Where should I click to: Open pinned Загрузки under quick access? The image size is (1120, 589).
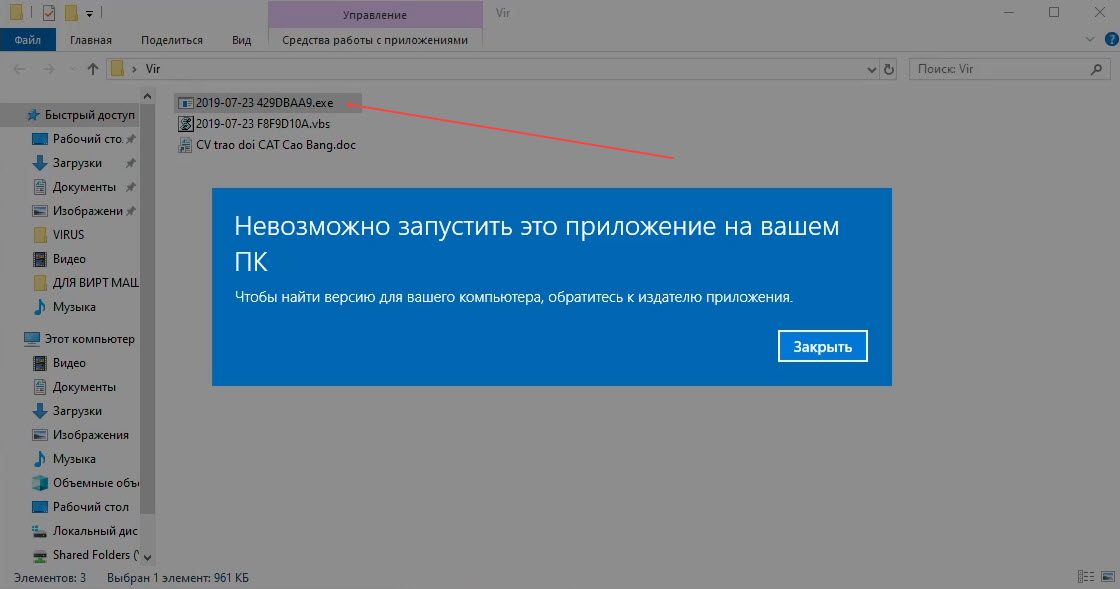click(x=77, y=163)
